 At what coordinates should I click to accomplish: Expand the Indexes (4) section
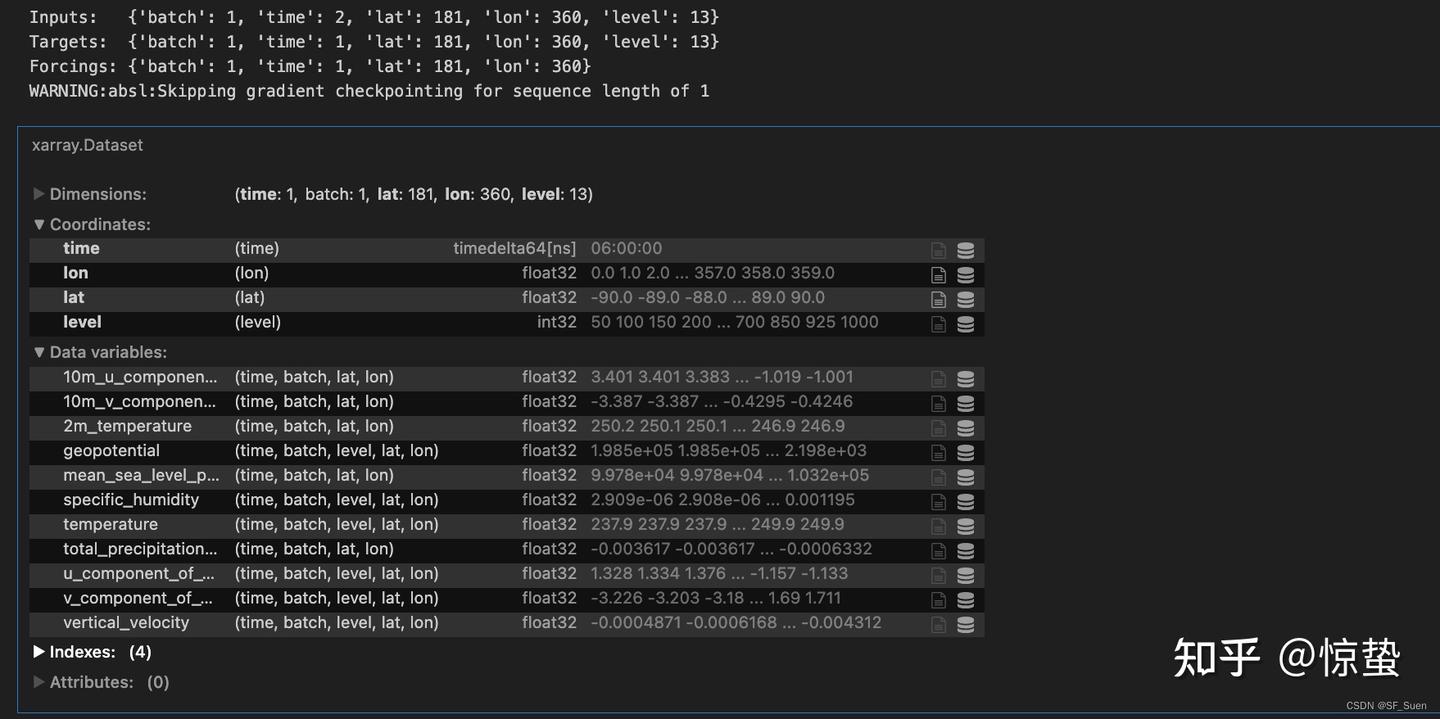92,652
